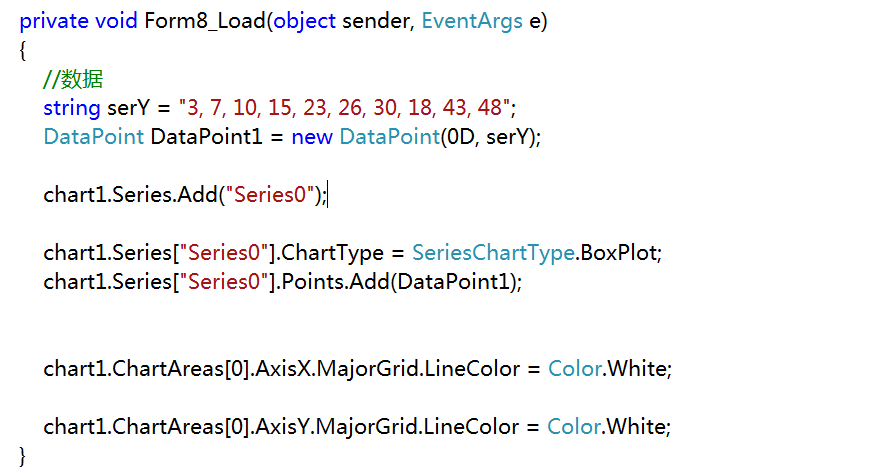Click AxisX in the grid color line
Screen dimensions: 873x473
(284, 369)
